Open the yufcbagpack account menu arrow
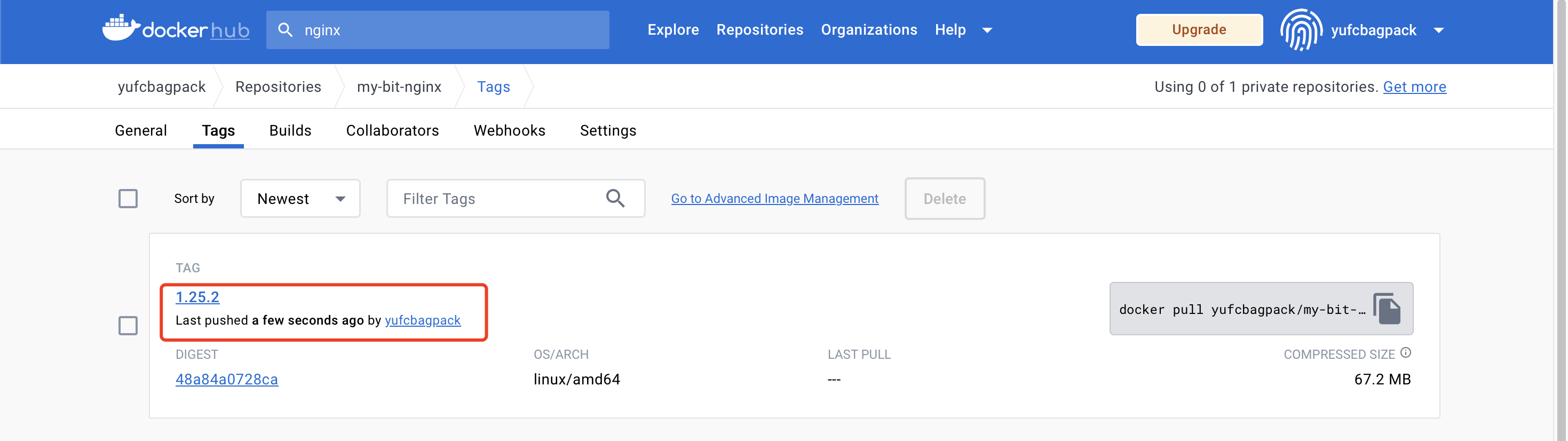Image resolution: width=1568 pixels, height=441 pixels. pyautogui.click(x=1439, y=30)
